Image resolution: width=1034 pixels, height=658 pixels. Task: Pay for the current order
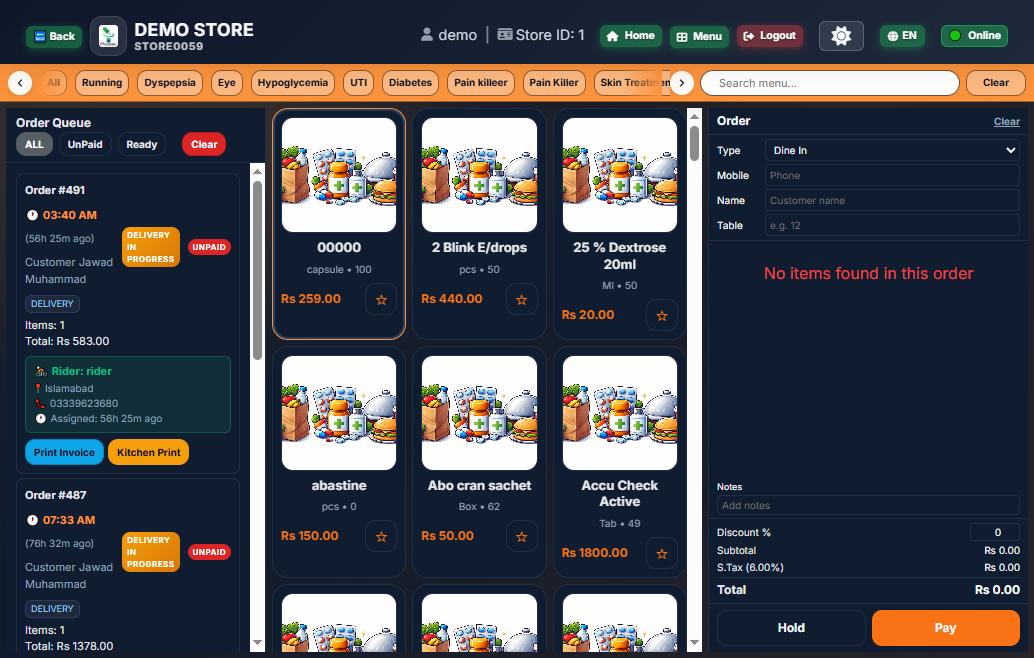pos(945,628)
